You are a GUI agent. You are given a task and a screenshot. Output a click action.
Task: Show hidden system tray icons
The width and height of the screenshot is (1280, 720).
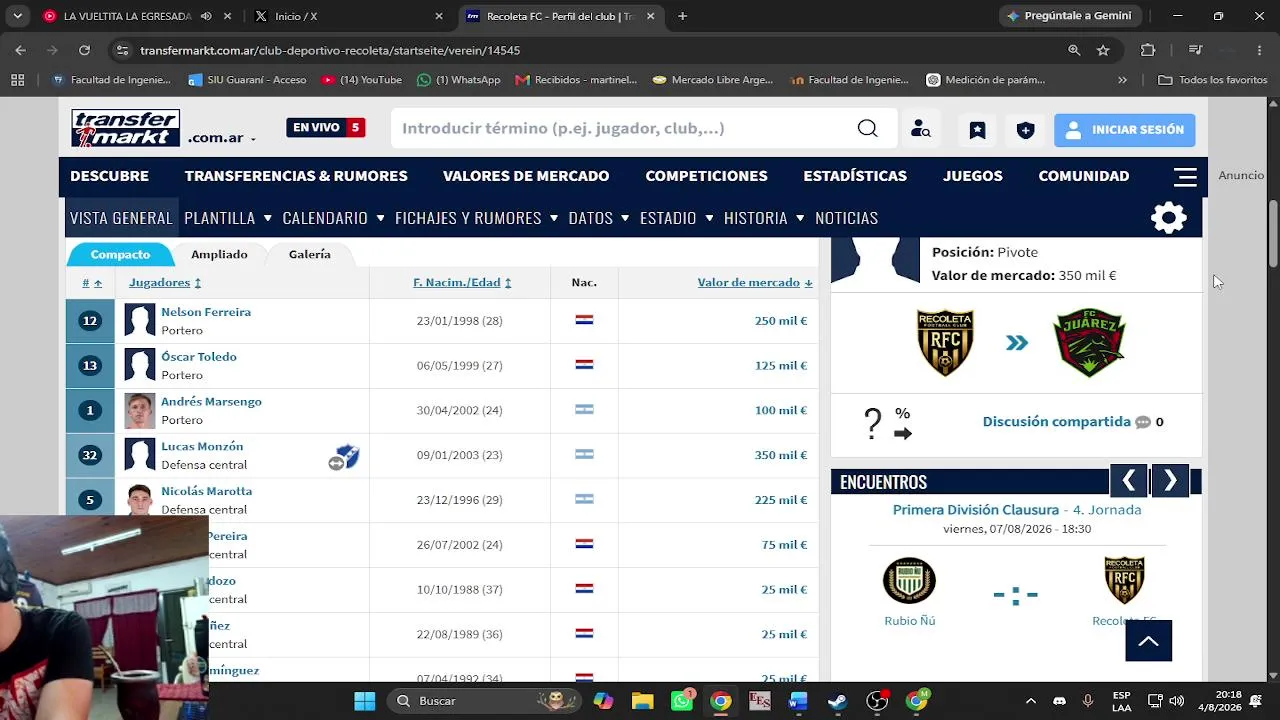tap(1031, 701)
